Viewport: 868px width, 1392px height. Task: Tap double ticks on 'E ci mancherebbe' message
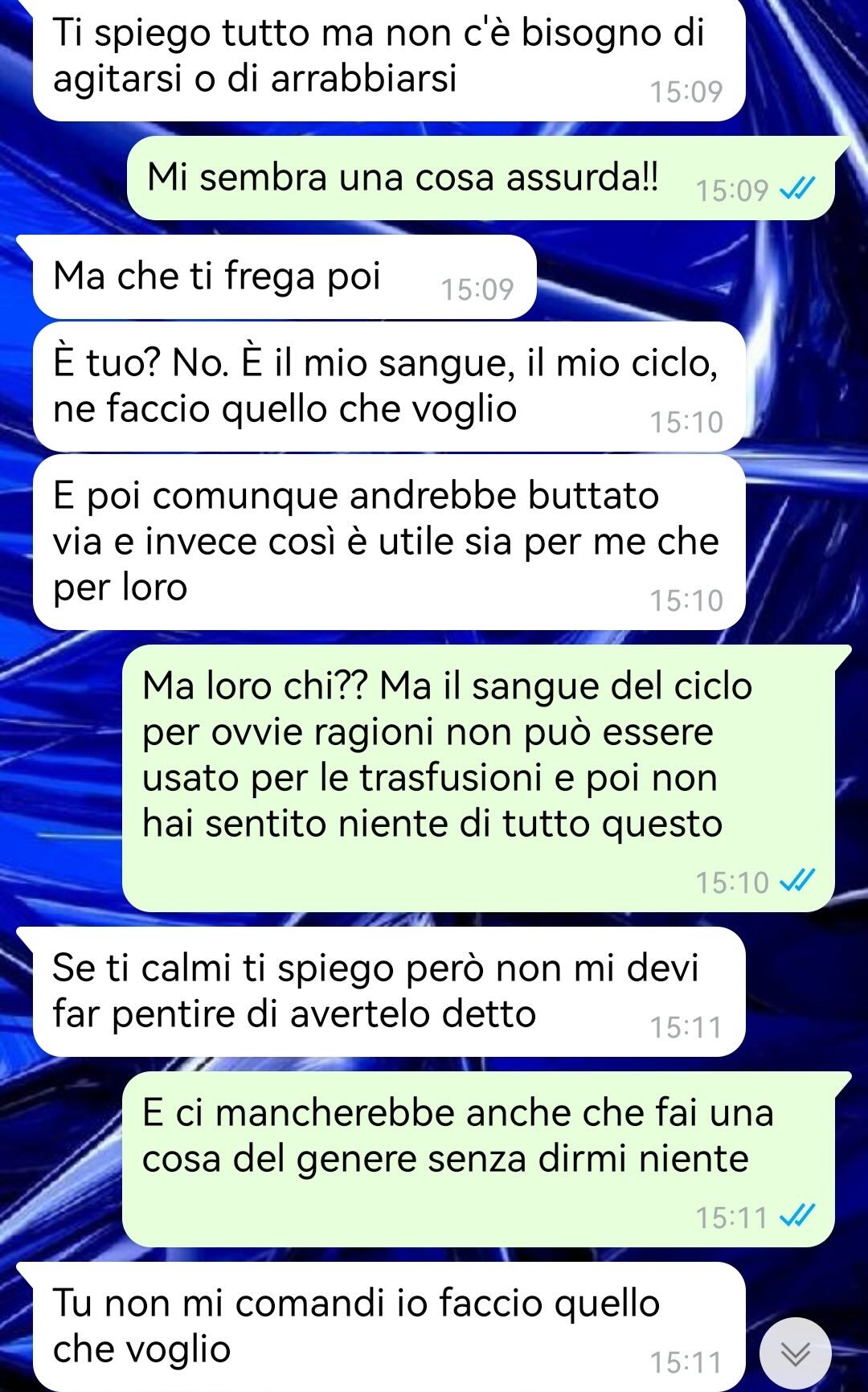coord(798,1216)
